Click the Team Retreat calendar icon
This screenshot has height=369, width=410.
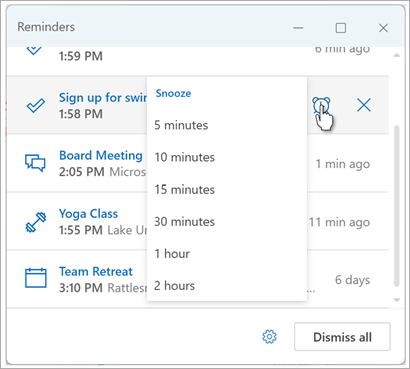click(x=36, y=278)
